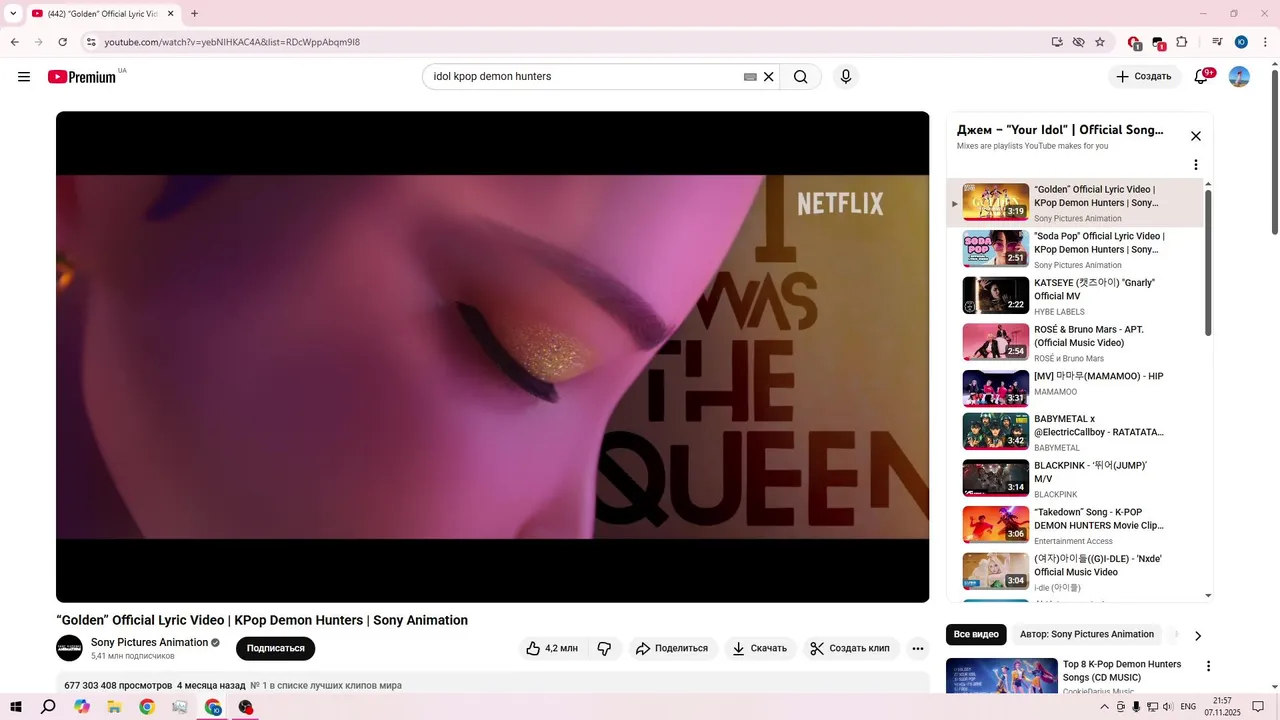Play MAMAMOO HIP from playlist
Screen dimensions: 1280x720
pos(1075,389)
